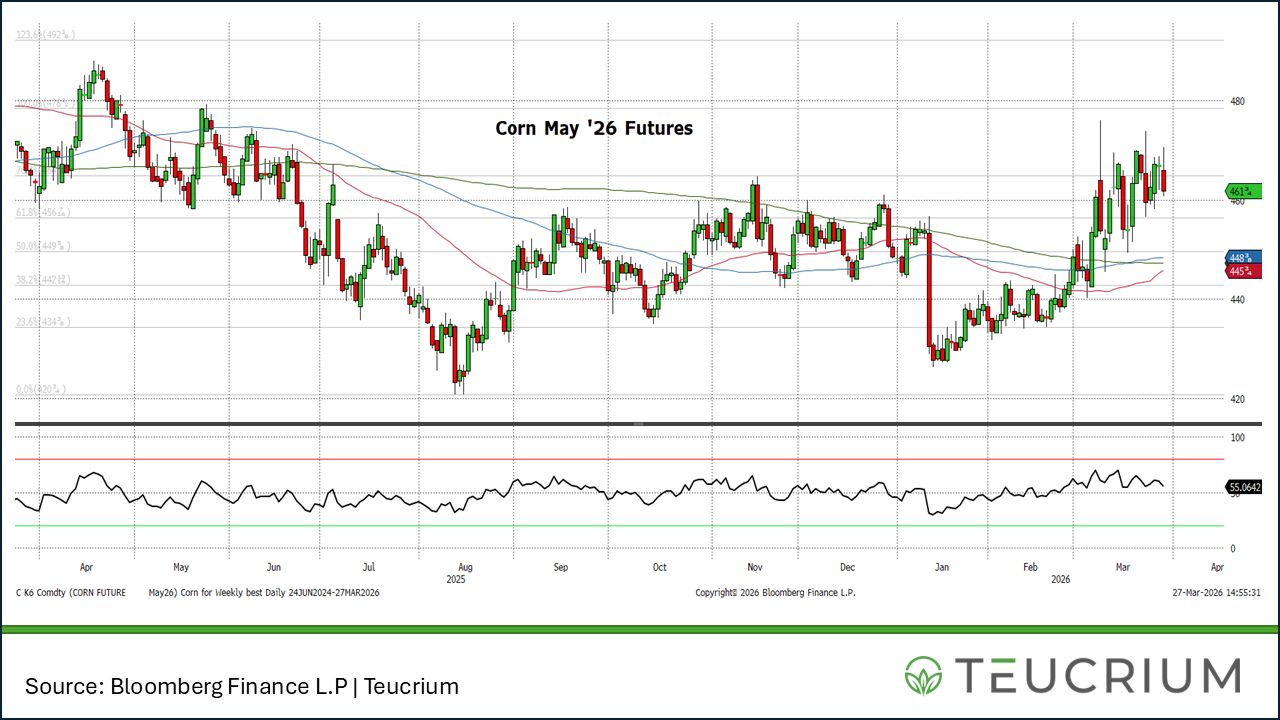Click the red RSI overbought line
The width and height of the screenshot is (1280, 720).
(620, 459)
